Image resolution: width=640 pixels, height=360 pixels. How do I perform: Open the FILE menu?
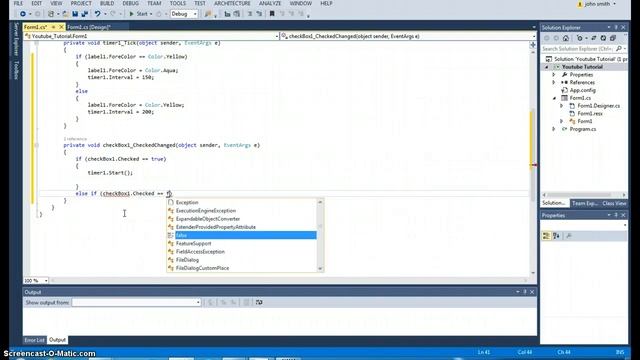pos(18,3)
